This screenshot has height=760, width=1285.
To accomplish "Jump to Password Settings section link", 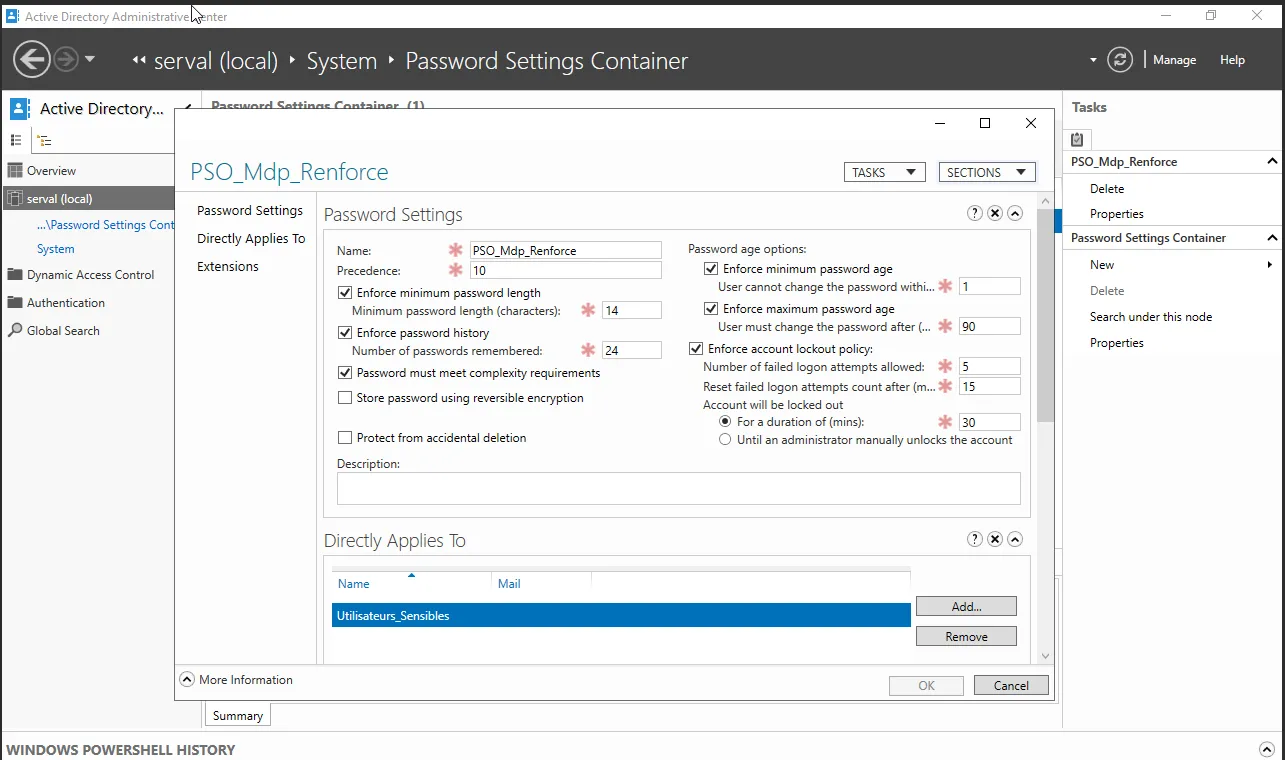I will click(250, 211).
